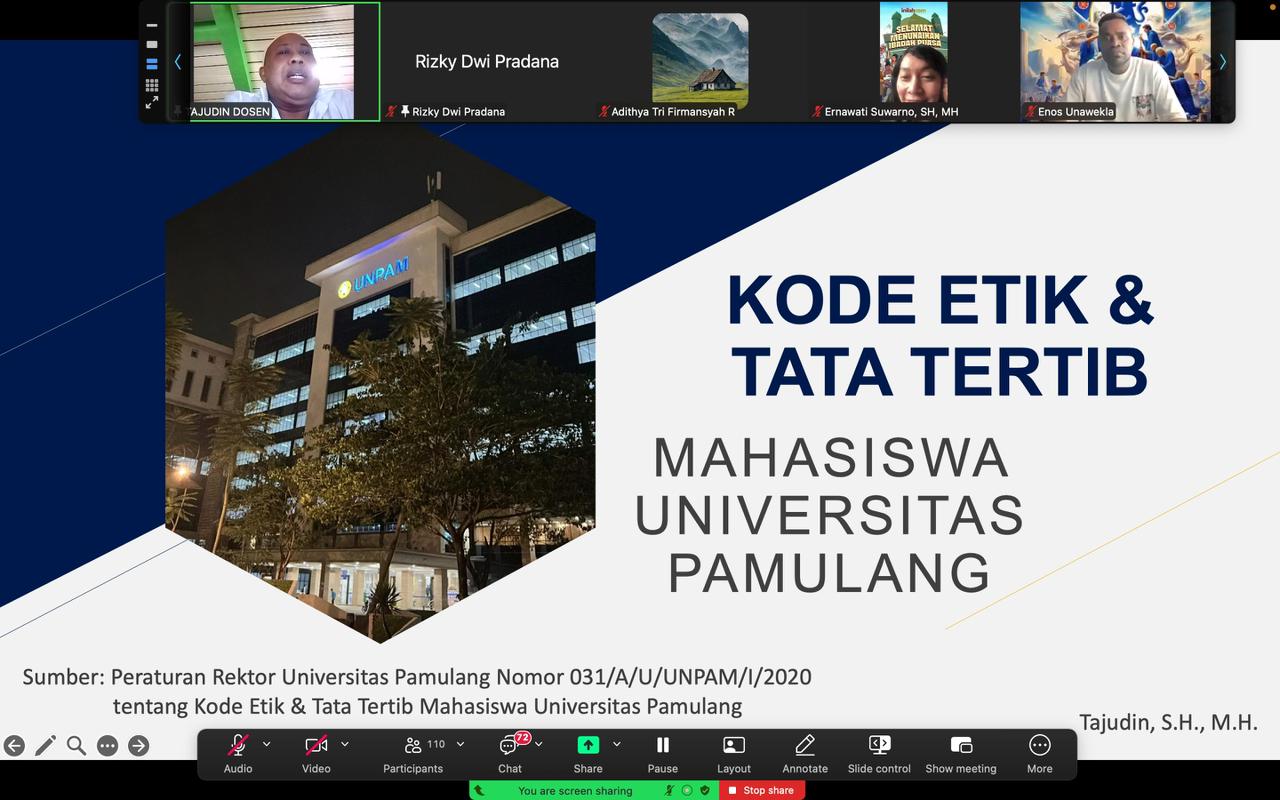This screenshot has height=800, width=1280.
Task: Open the More options menu
Action: click(1040, 754)
